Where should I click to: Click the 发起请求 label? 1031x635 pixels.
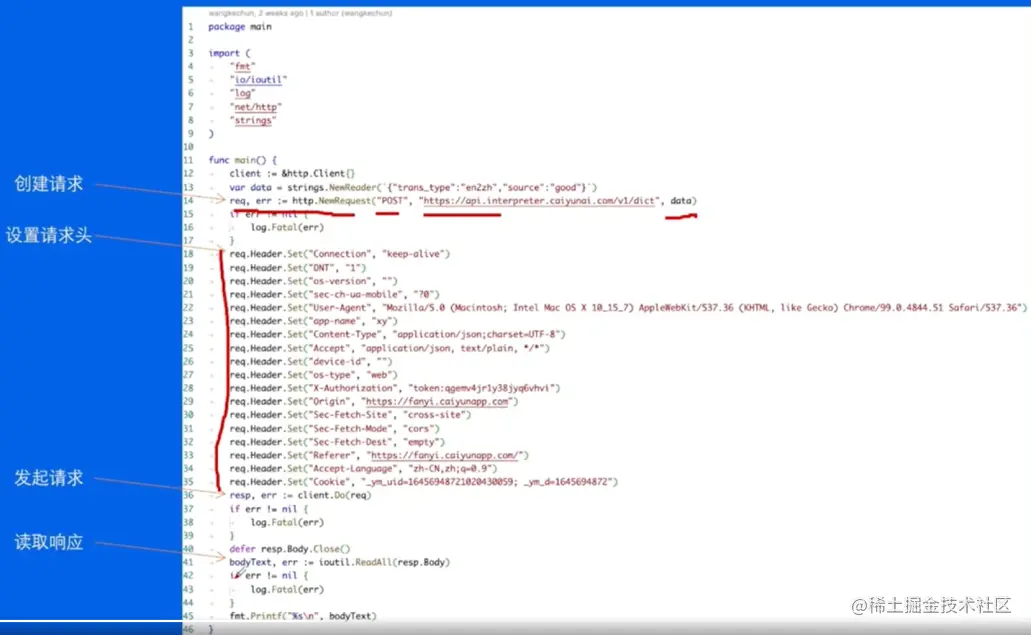49,478
